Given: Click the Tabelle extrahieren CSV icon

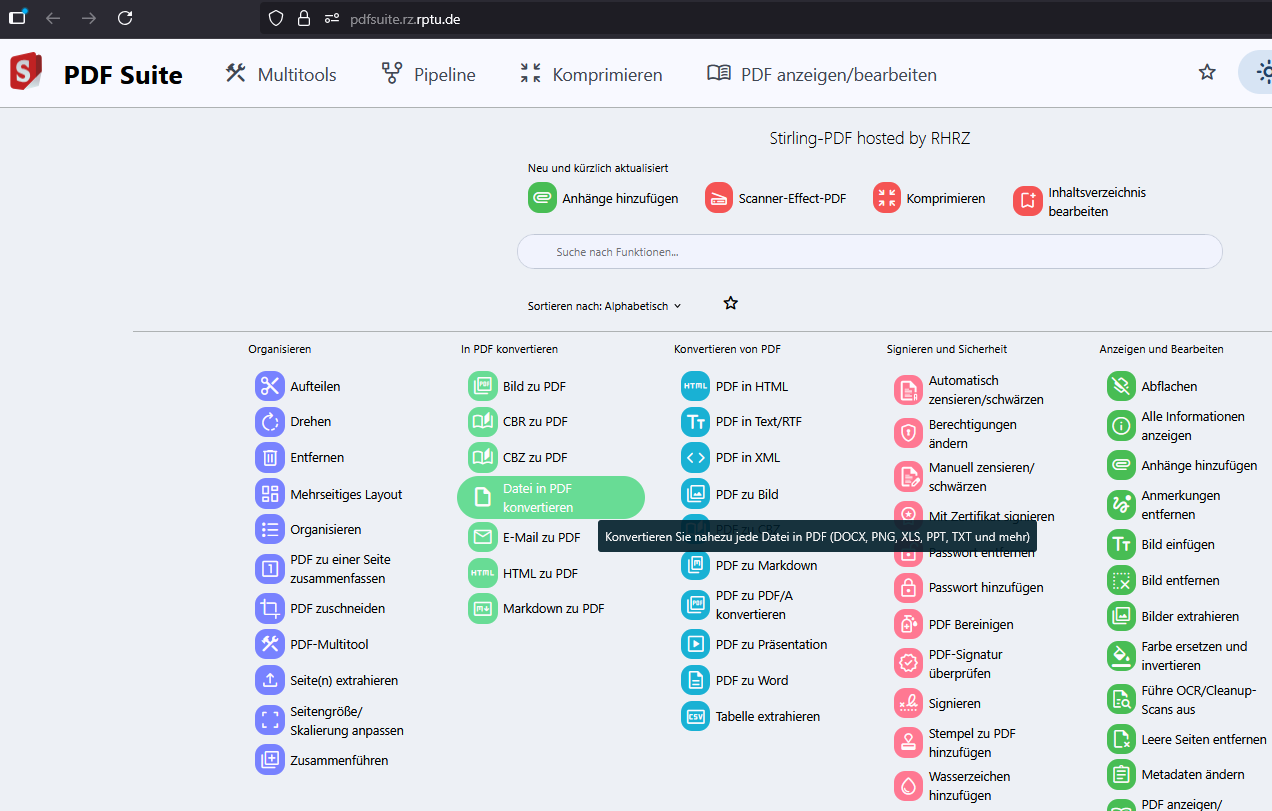Looking at the screenshot, I should [x=695, y=716].
